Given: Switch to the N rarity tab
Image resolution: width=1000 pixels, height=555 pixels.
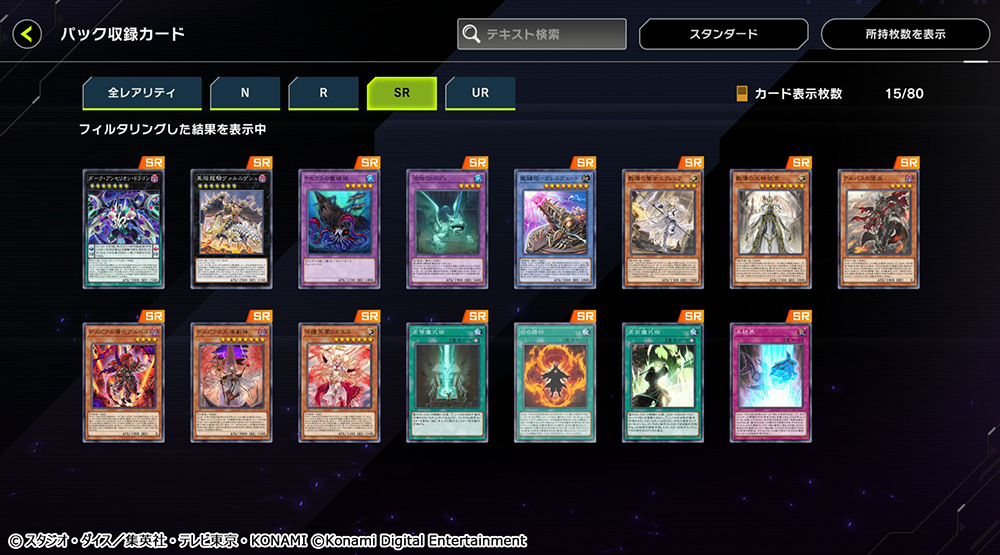Looking at the screenshot, I should (x=245, y=93).
